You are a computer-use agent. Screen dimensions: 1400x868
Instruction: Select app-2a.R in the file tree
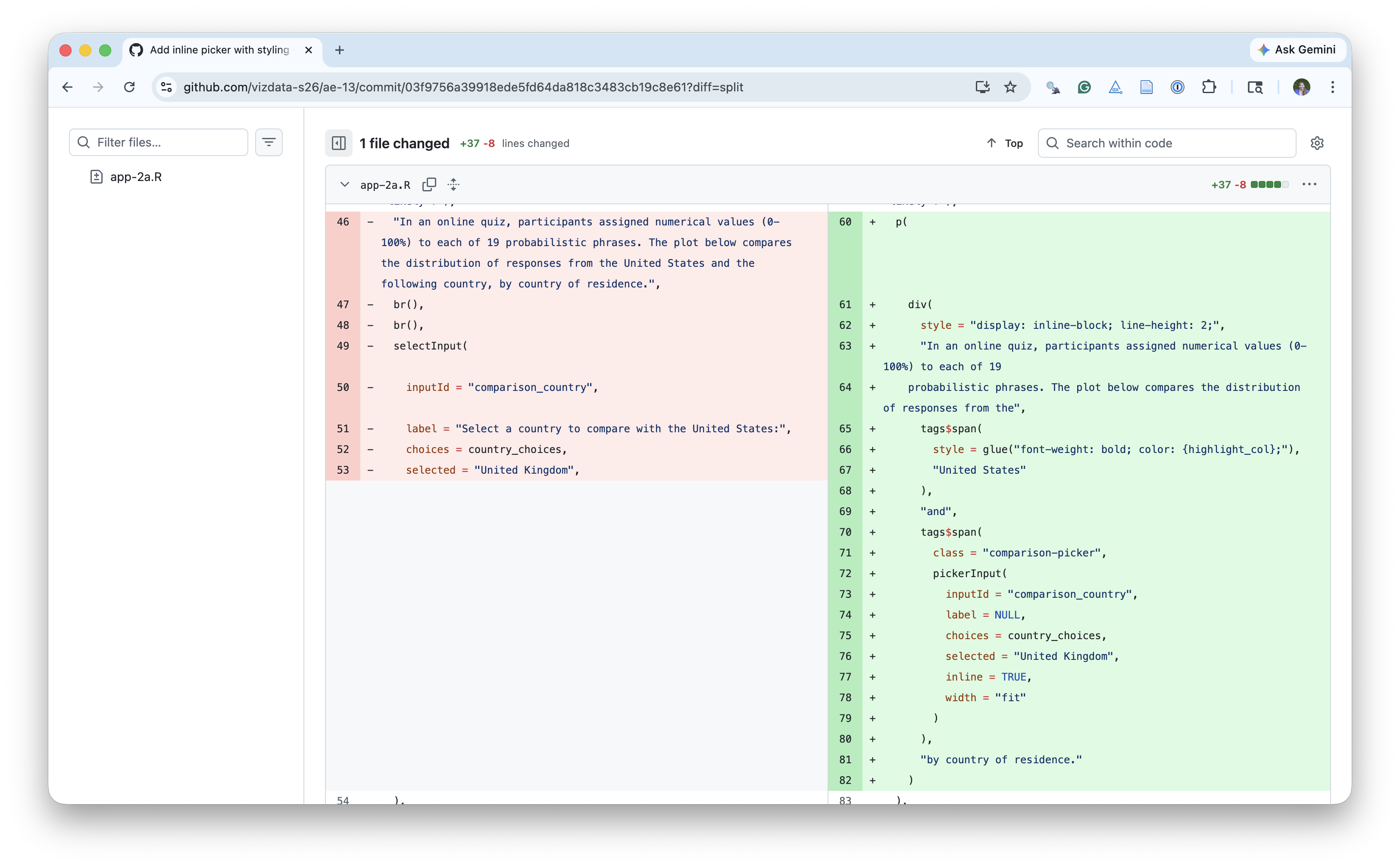135,177
